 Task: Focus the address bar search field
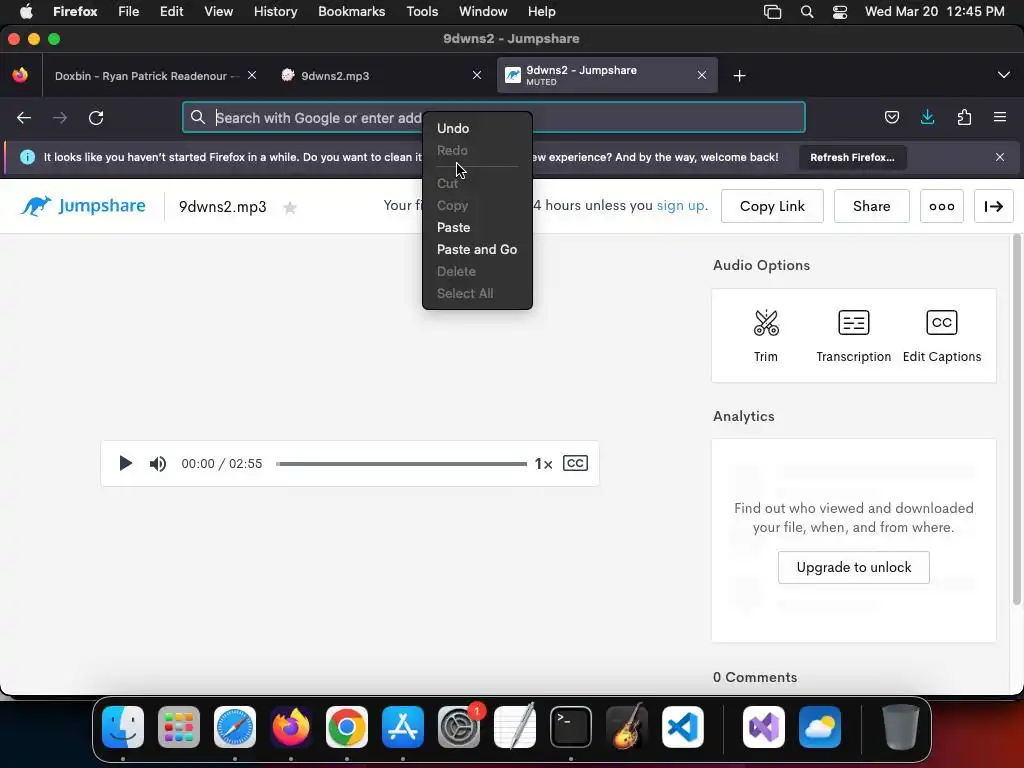point(493,118)
